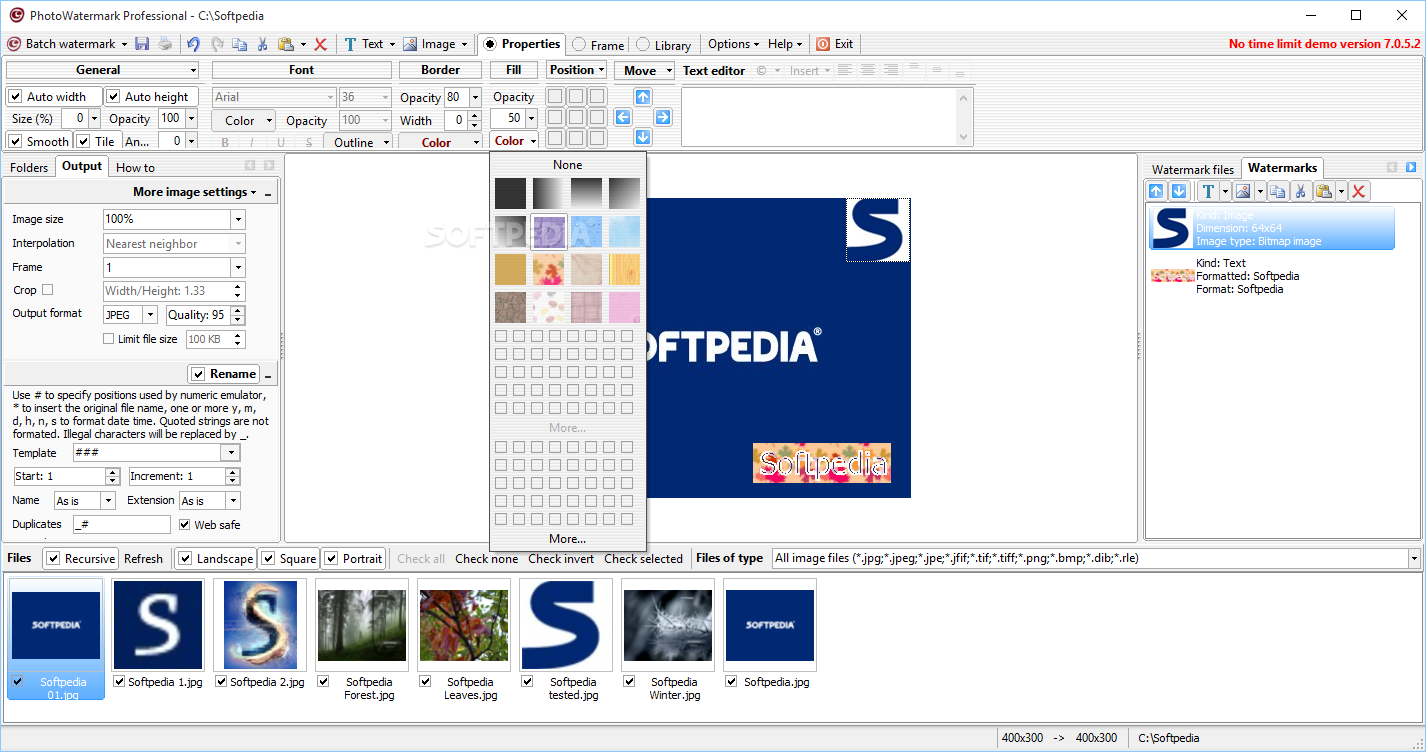The image size is (1426, 752).
Task: Click the Save icon in main toolbar
Action: coord(142,44)
